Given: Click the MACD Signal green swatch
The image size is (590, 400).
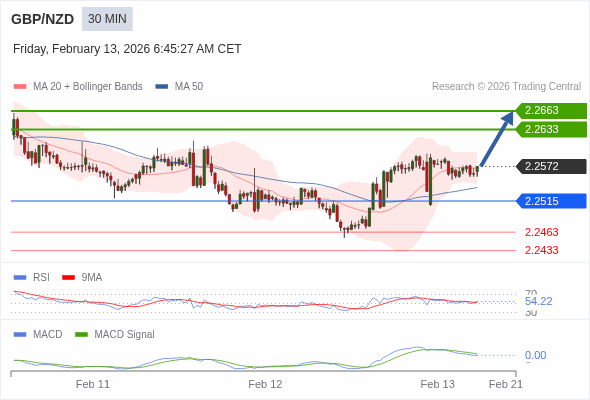Looking at the screenshot, I should [81, 335].
